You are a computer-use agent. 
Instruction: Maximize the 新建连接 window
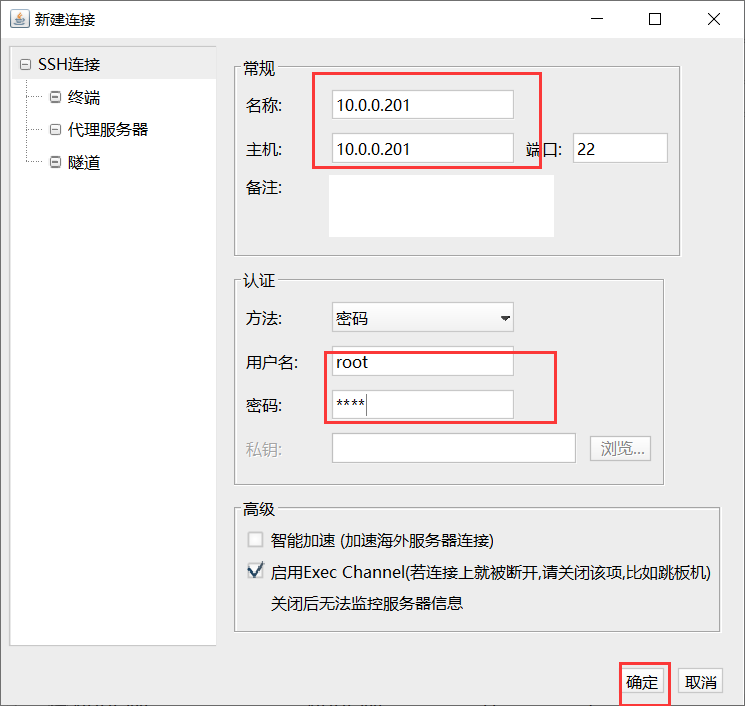[x=655, y=19]
